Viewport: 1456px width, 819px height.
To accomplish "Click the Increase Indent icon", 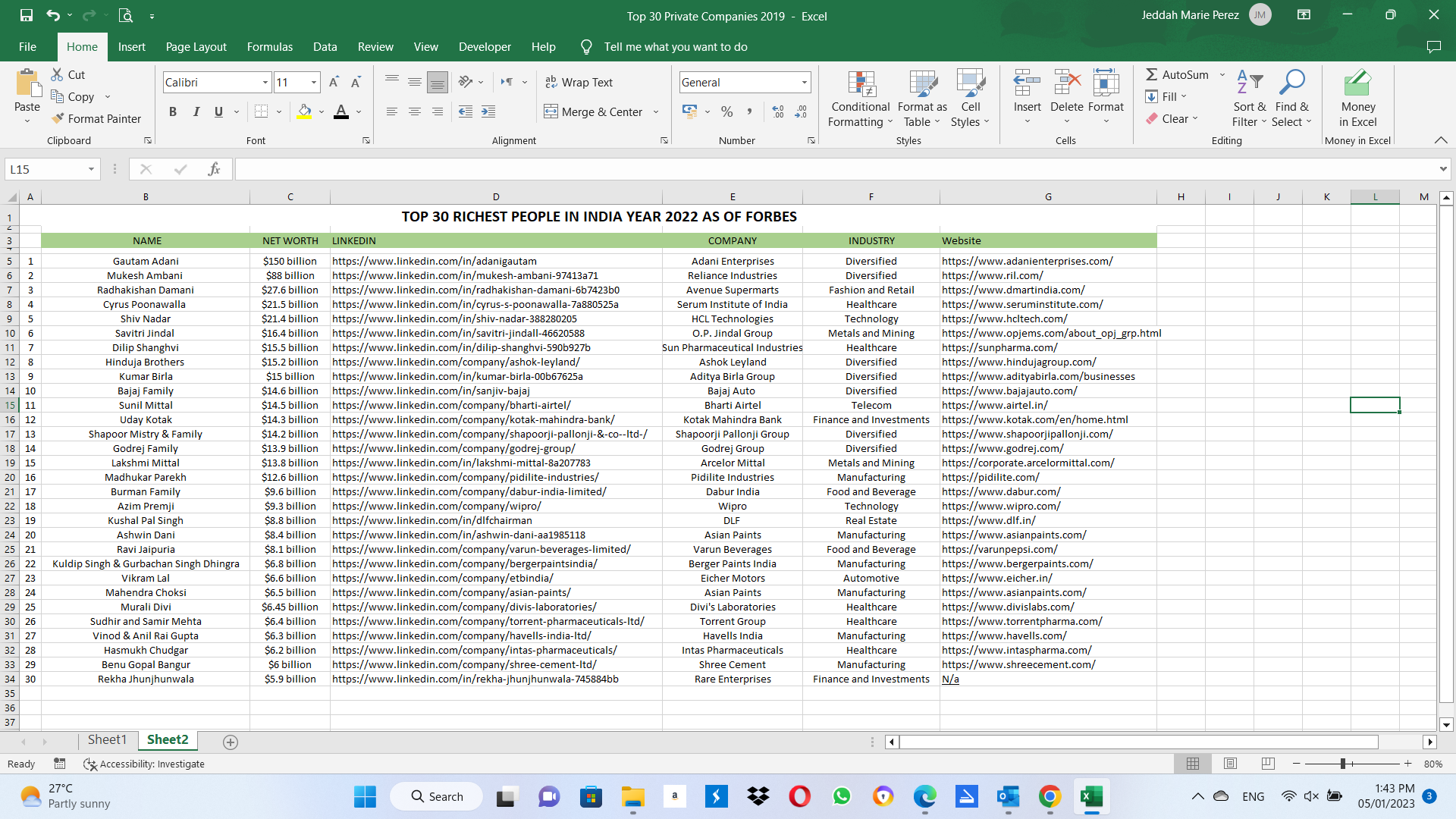I will click(x=488, y=111).
